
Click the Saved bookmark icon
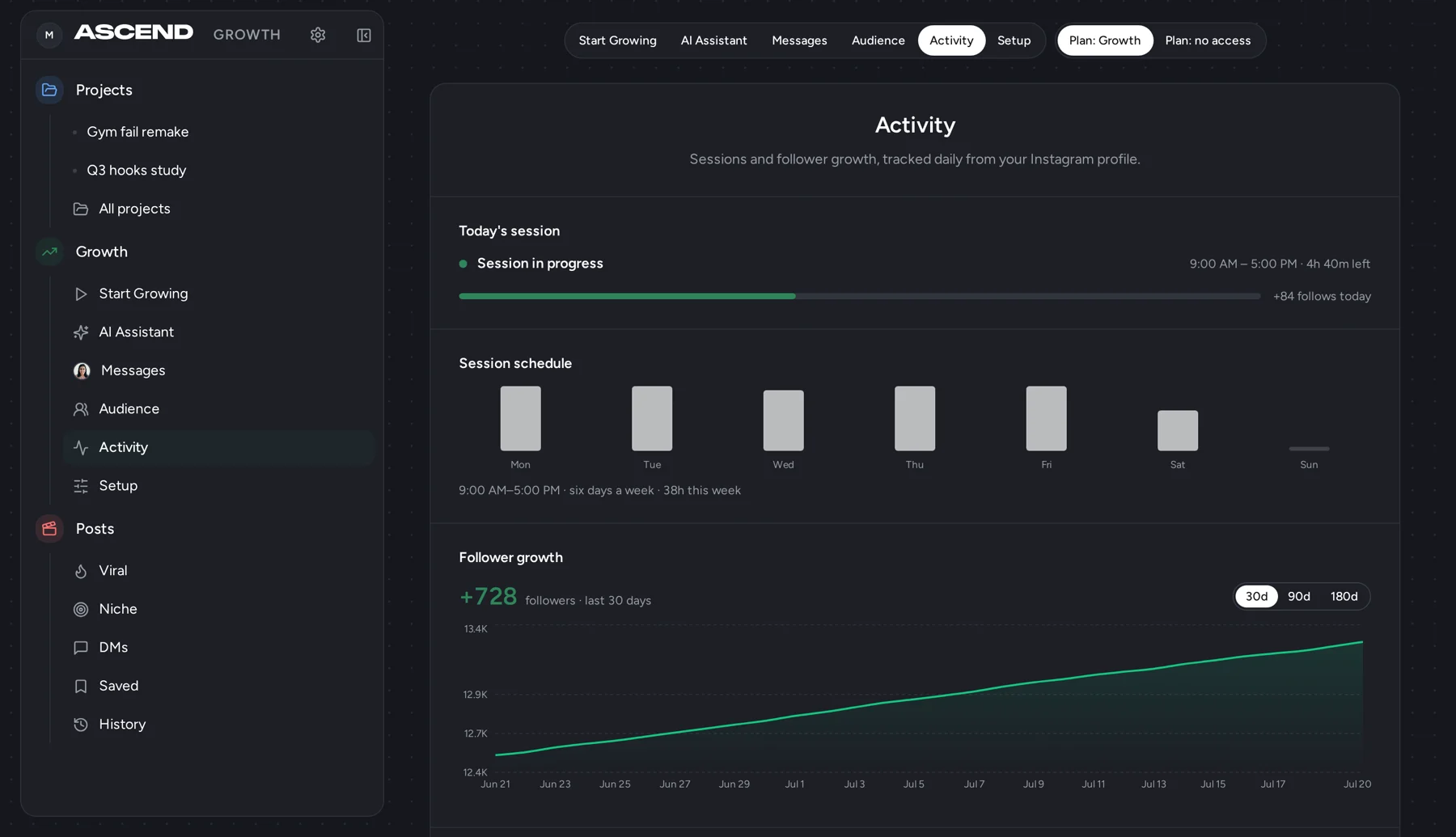81,686
